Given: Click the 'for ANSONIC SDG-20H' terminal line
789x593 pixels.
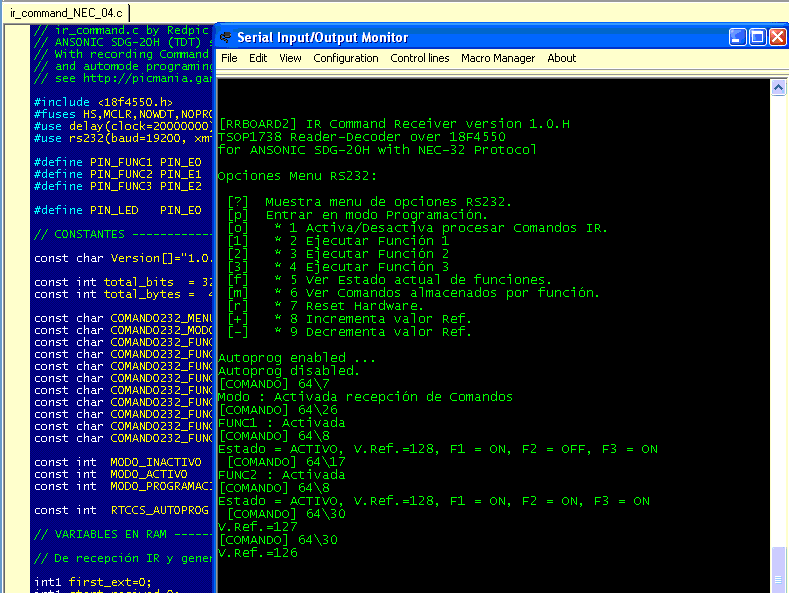Looking at the screenshot, I should (377, 150).
